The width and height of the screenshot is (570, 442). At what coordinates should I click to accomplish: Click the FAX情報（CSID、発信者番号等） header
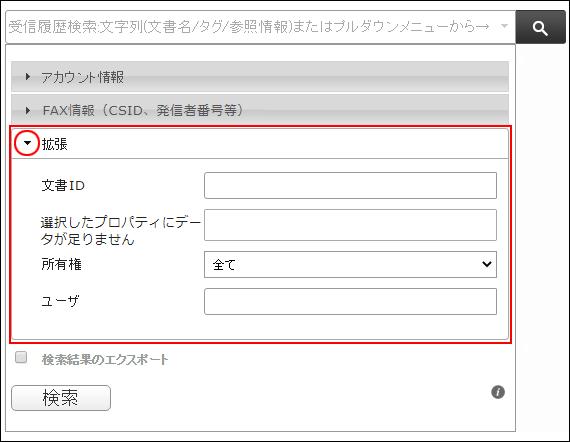click(143, 110)
